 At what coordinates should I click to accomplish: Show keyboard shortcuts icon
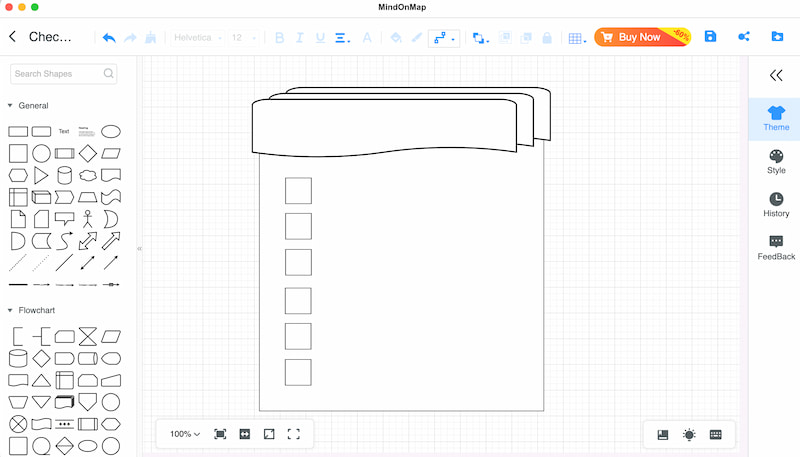point(716,435)
